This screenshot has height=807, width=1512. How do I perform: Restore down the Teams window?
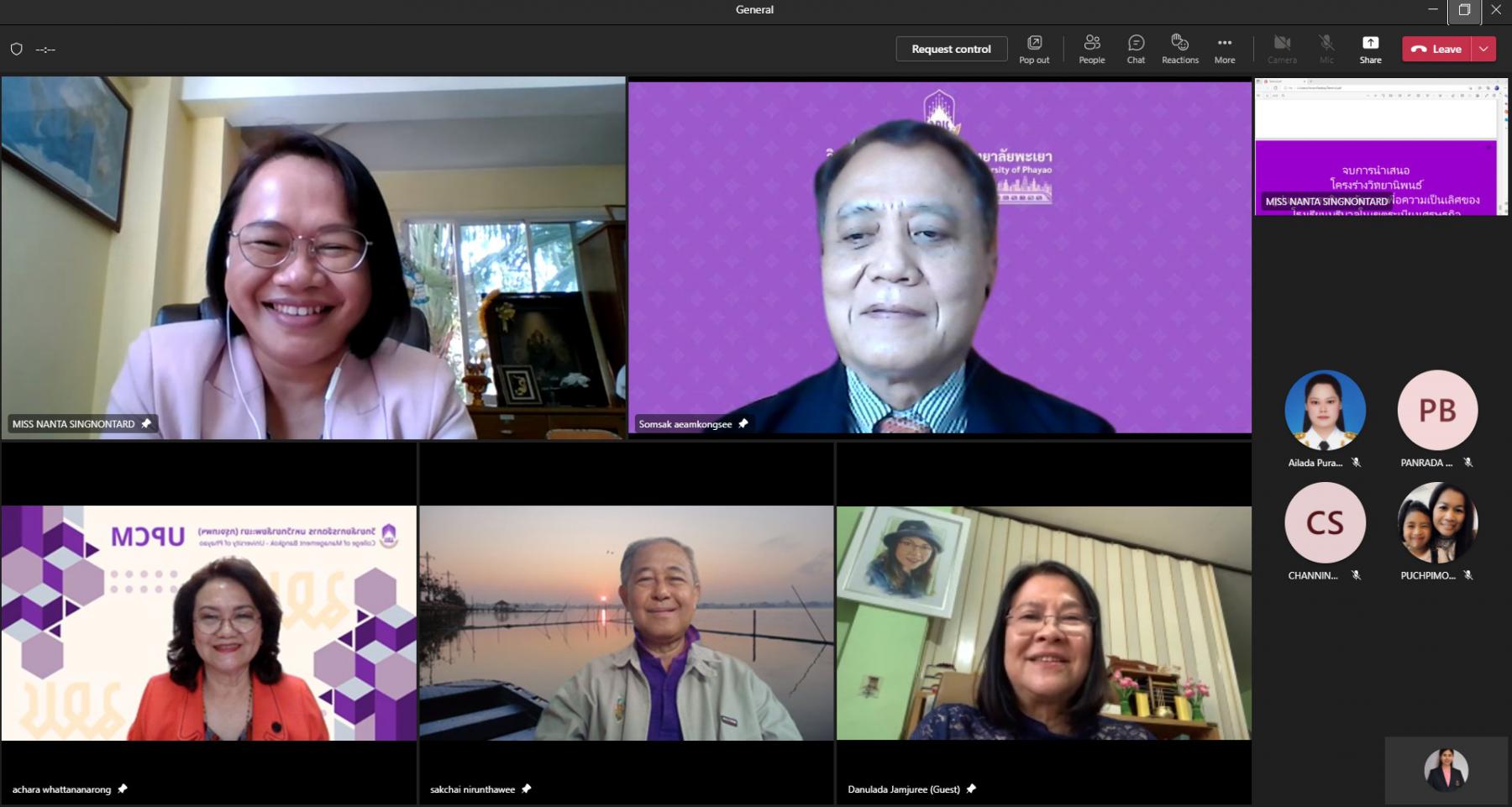coord(1464,10)
